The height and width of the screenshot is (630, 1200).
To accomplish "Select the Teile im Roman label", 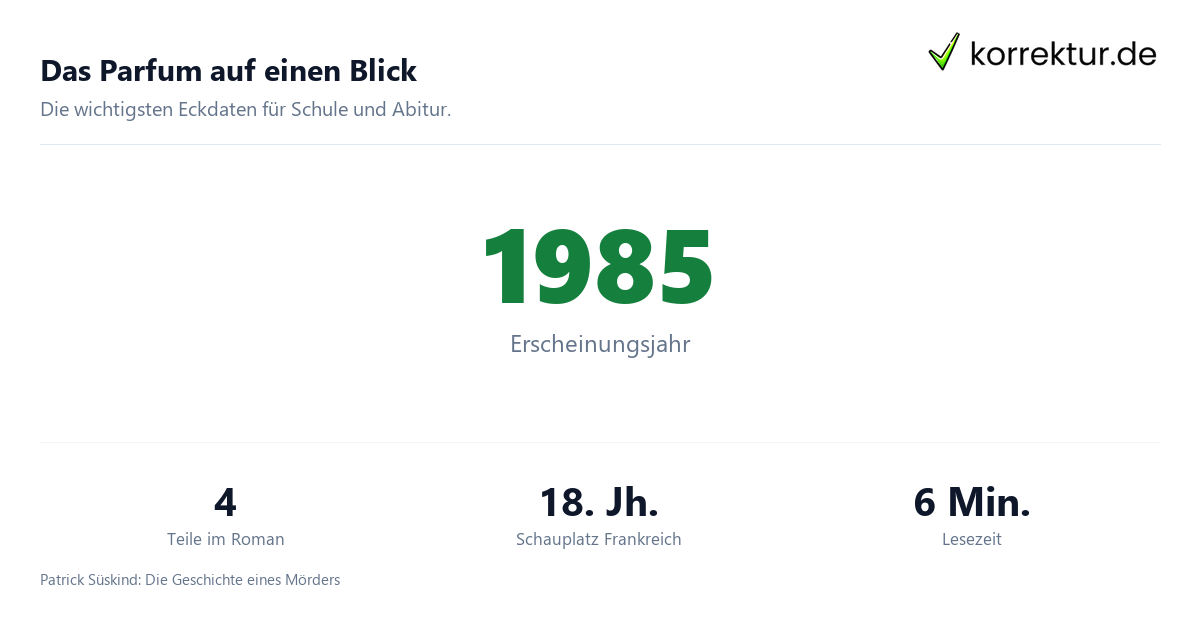I will point(226,539).
